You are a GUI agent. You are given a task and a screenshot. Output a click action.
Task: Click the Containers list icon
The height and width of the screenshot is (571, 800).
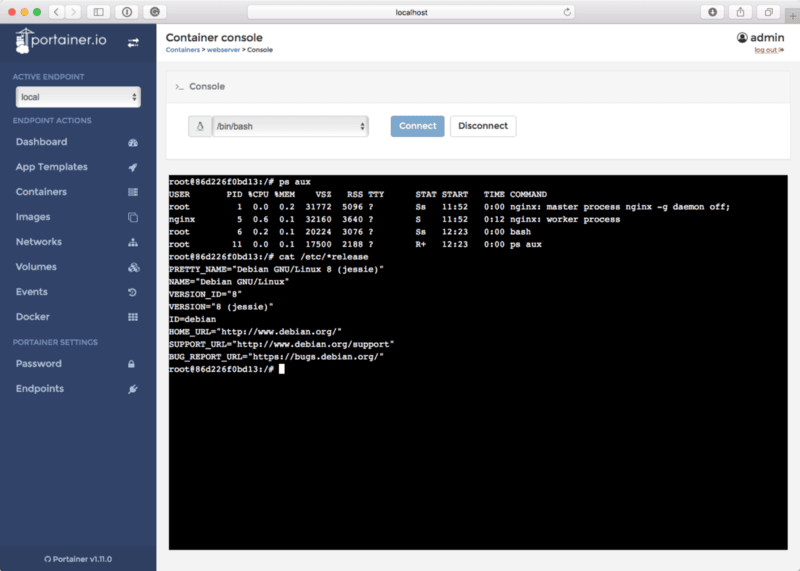point(133,192)
